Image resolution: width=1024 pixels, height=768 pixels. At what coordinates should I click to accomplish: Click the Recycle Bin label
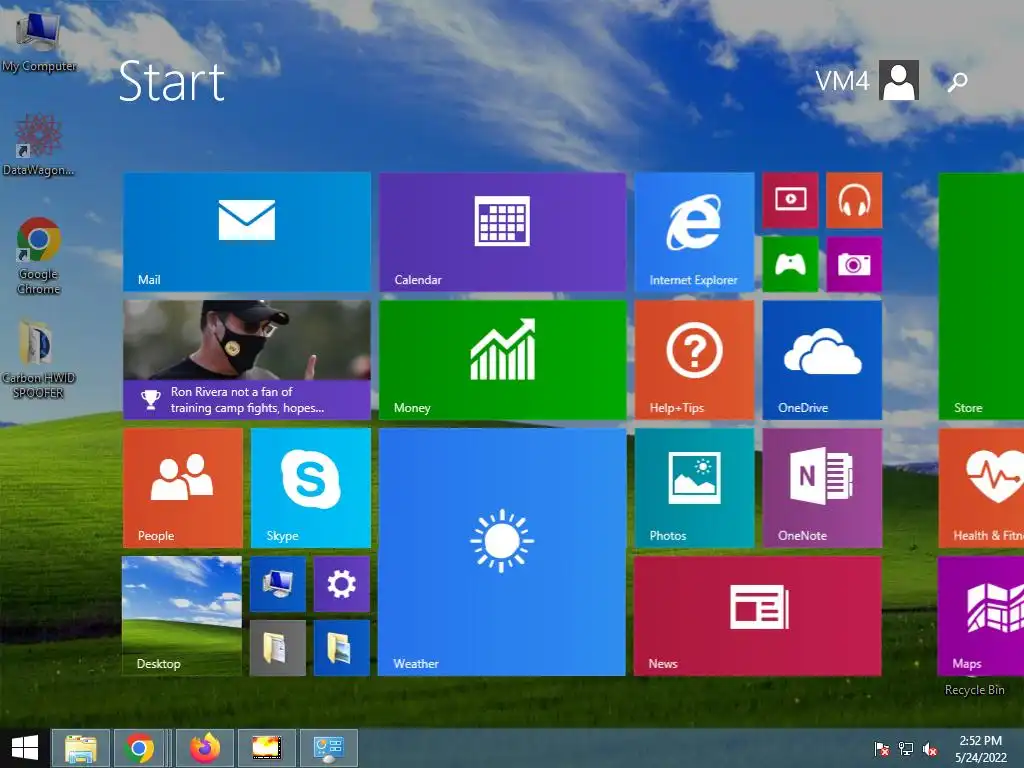[x=974, y=690]
